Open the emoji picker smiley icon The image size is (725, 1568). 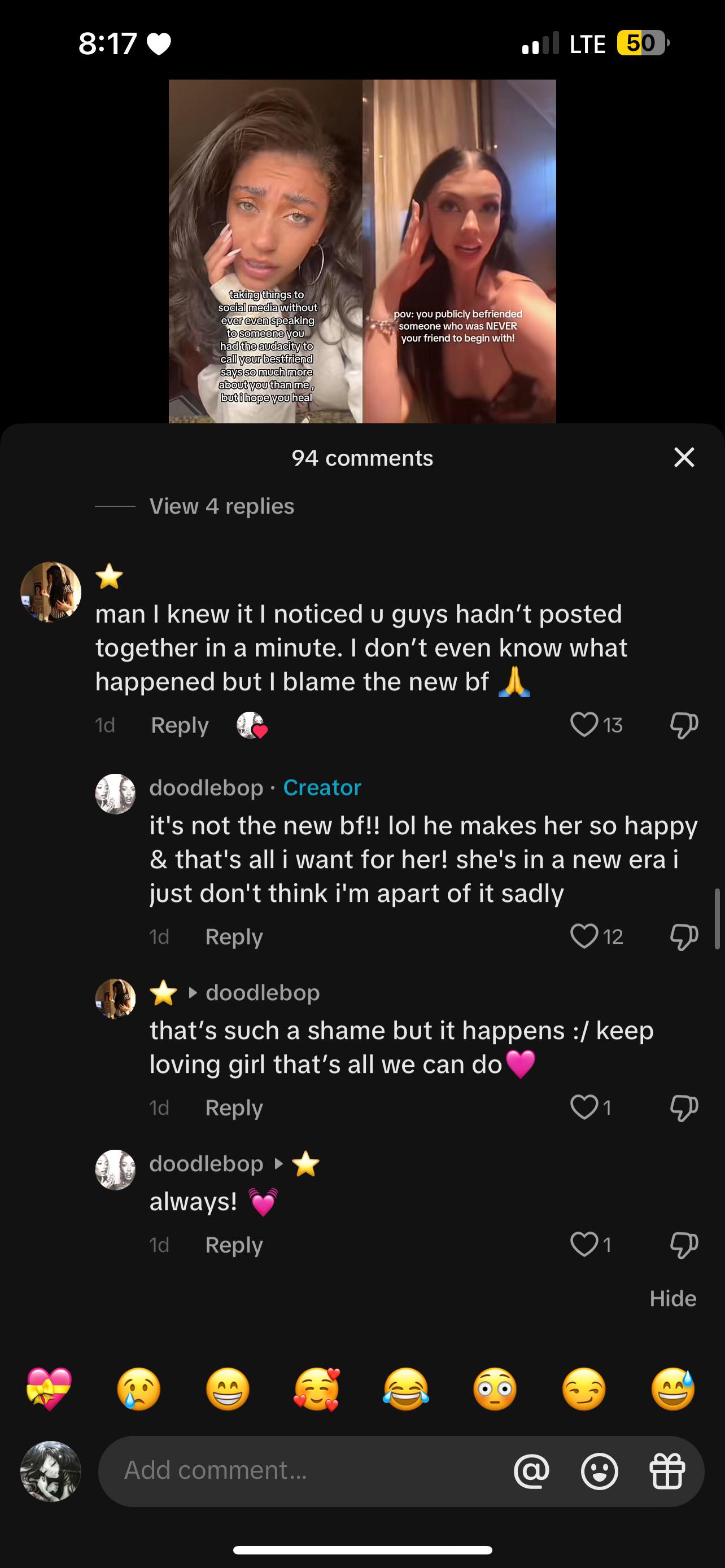pyautogui.click(x=600, y=1471)
